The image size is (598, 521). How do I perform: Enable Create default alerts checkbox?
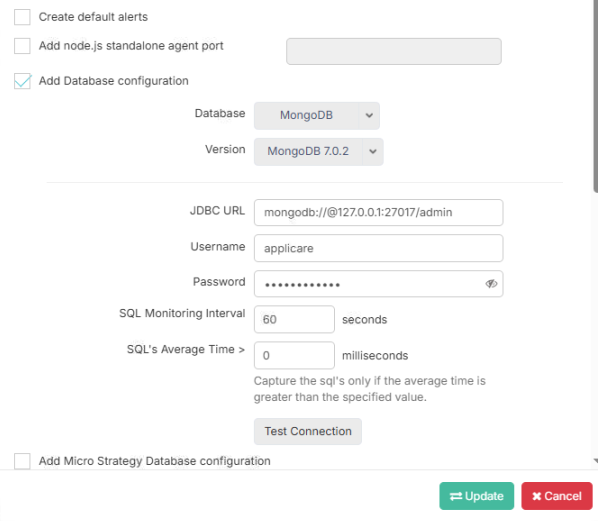[x=22, y=17]
